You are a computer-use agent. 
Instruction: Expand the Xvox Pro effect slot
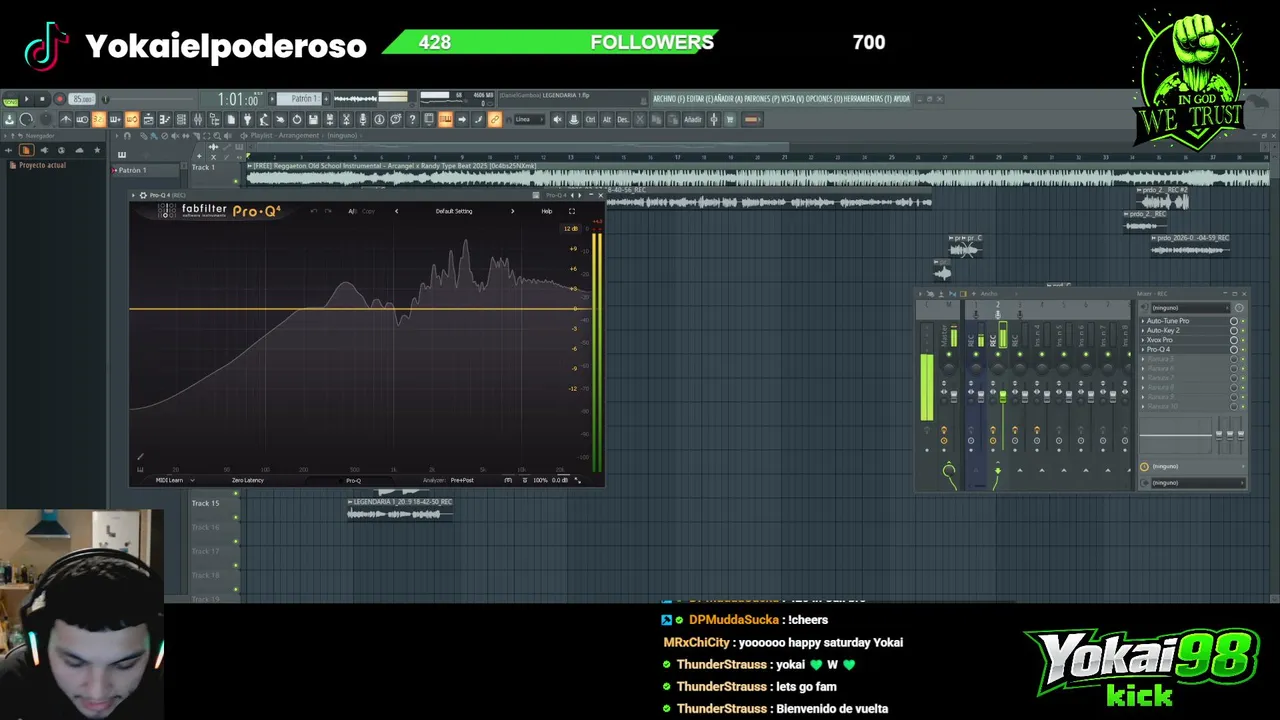point(1143,340)
